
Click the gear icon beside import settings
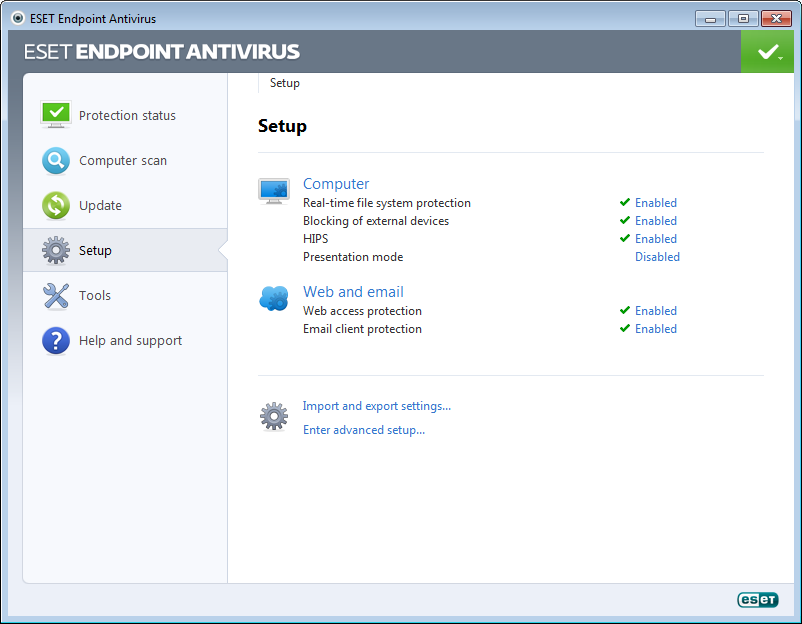coord(274,416)
